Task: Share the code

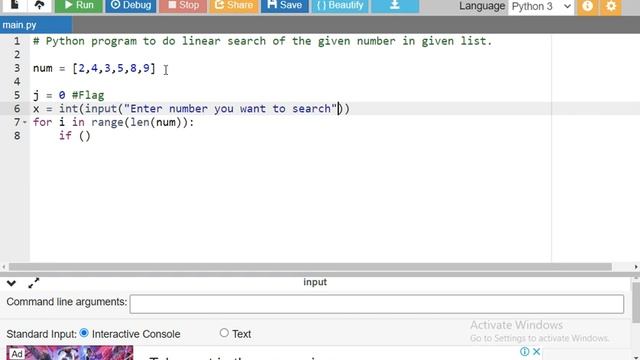Action: tap(234, 5)
